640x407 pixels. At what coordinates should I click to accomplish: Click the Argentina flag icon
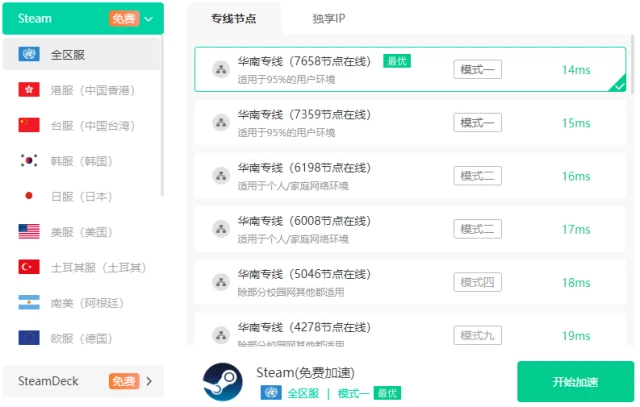click(29, 302)
